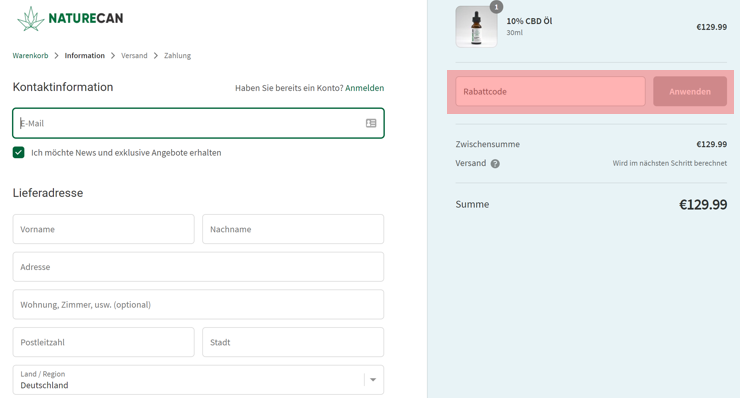Click the Naturecan logo
This screenshot has height=398, width=740.
[70, 18]
